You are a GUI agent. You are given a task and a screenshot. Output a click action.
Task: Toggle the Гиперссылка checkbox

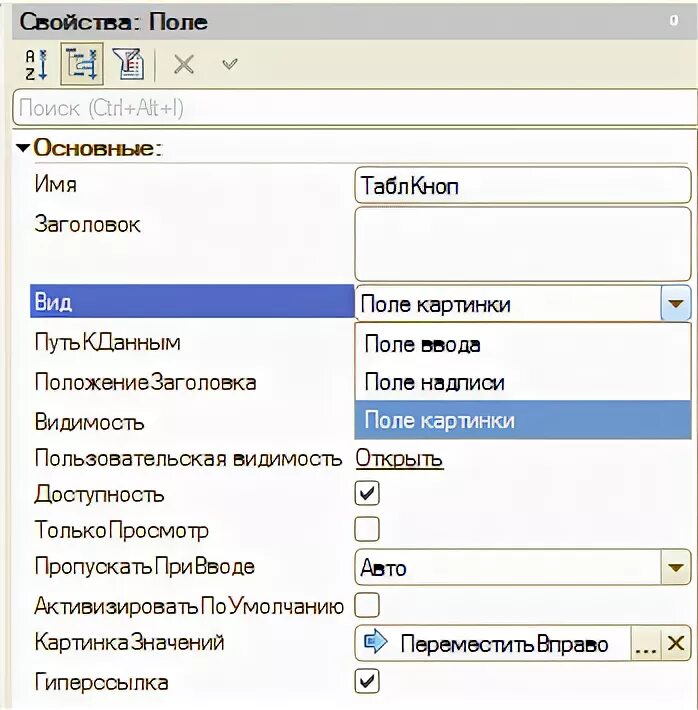click(368, 682)
